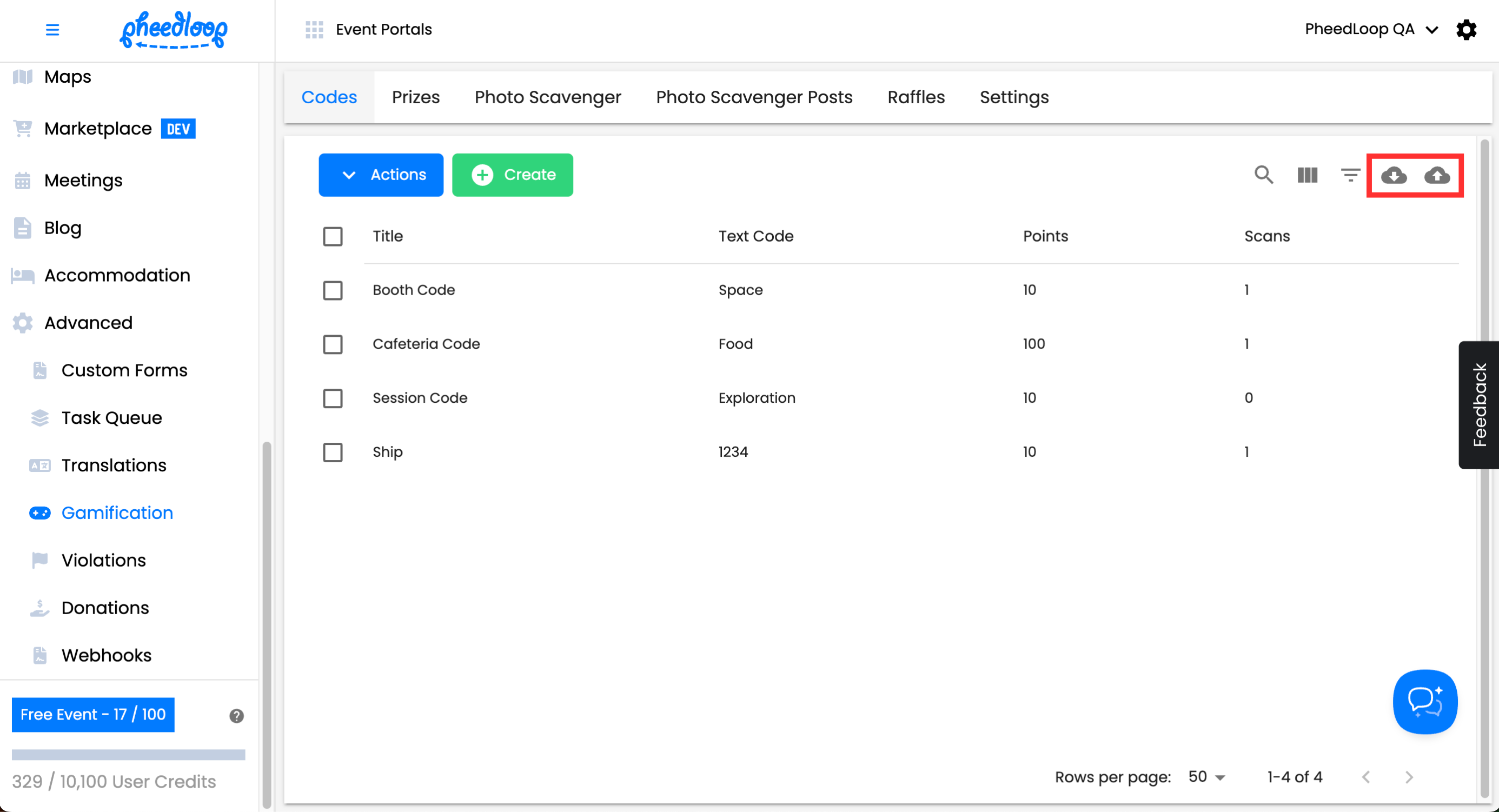The height and width of the screenshot is (812, 1499).
Task: Open the Actions dropdown
Action: pyautogui.click(x=381, y=175)
